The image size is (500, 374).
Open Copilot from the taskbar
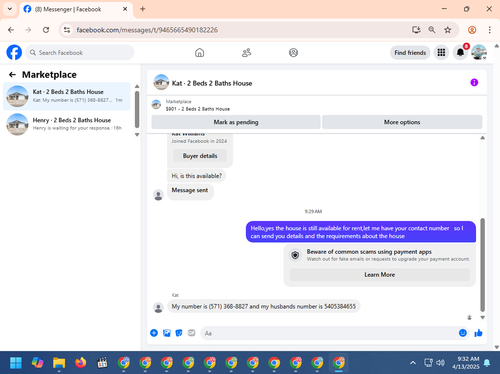(x=37, y=363)
